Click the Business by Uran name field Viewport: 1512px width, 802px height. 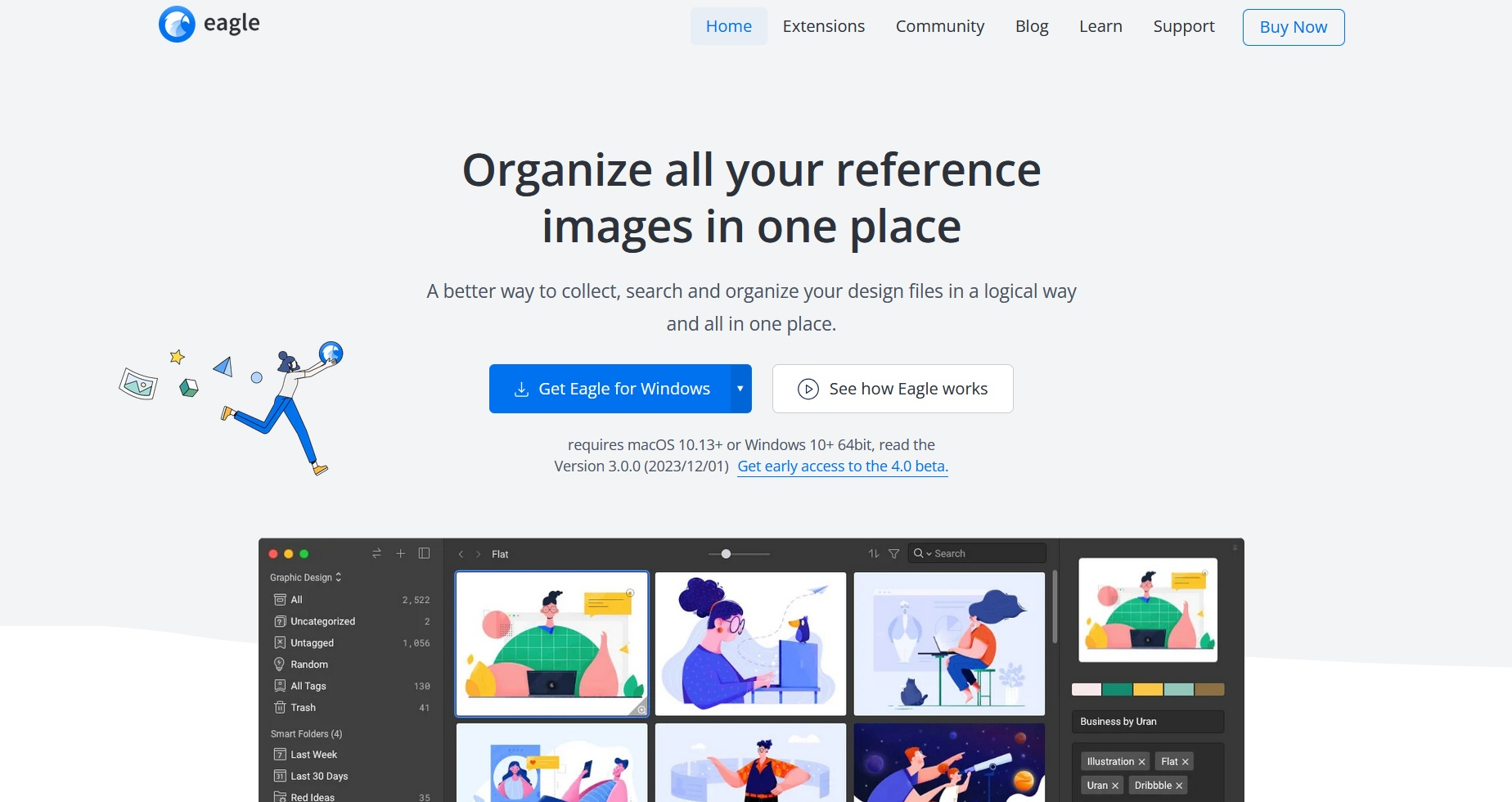point(1148,722)
